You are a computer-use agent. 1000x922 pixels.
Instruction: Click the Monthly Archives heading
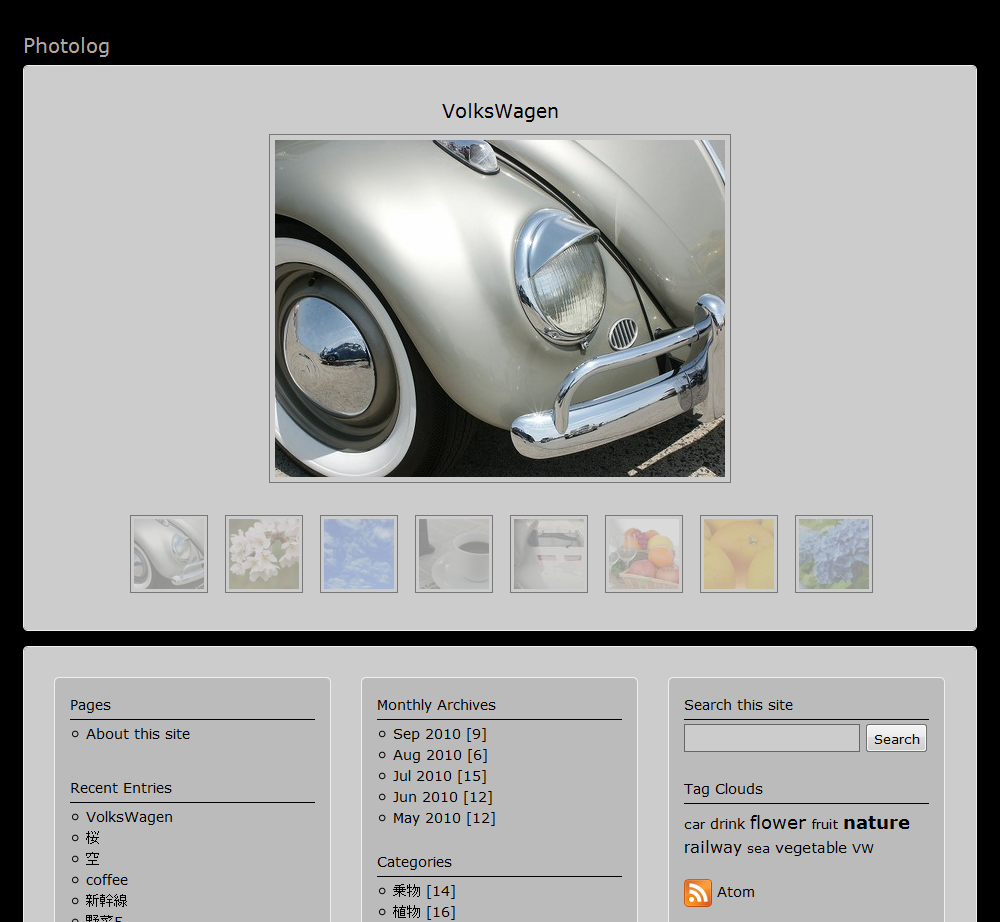click(436, 705)
